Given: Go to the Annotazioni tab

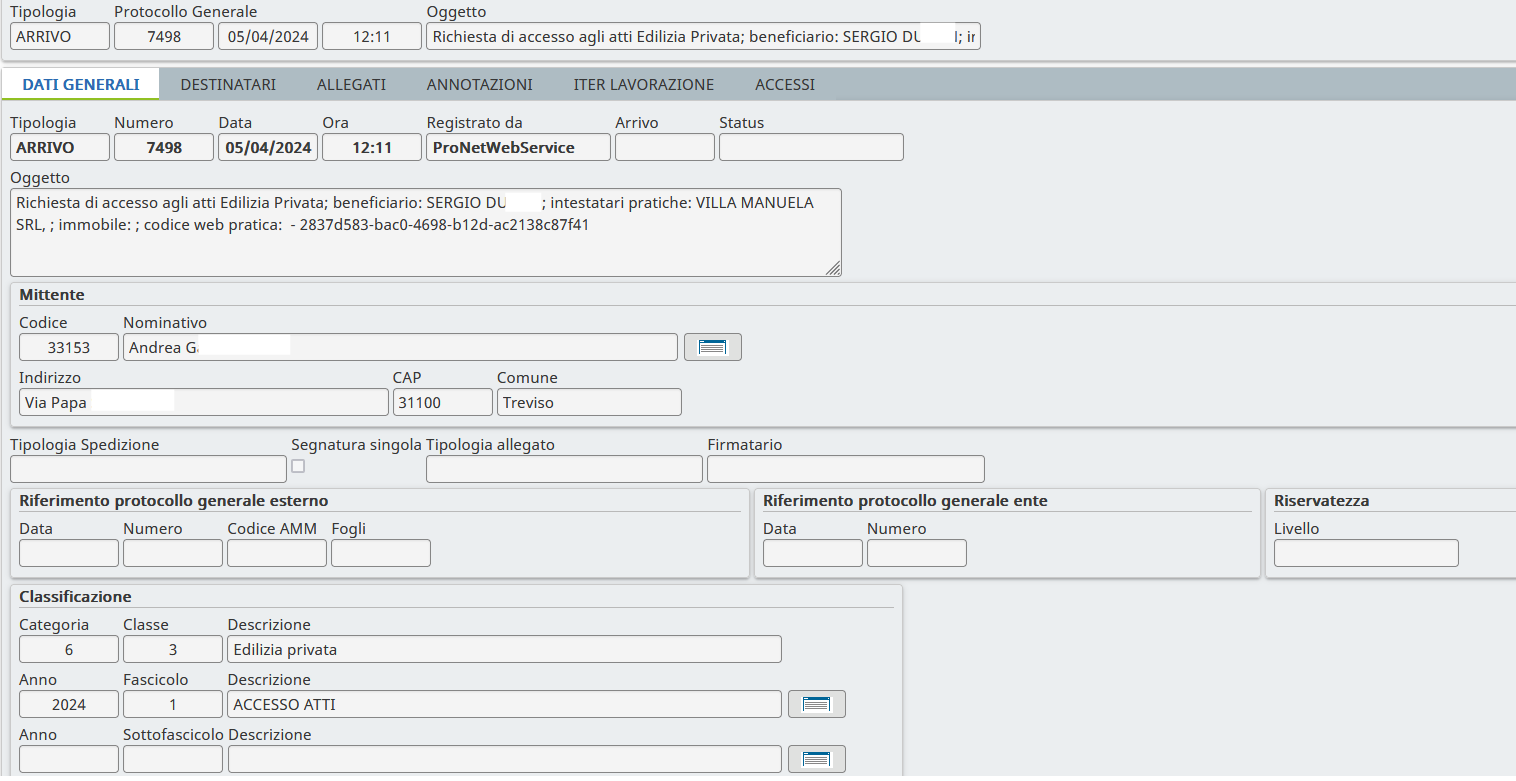Looking at the screenshot, I should [x=479, y=85].
